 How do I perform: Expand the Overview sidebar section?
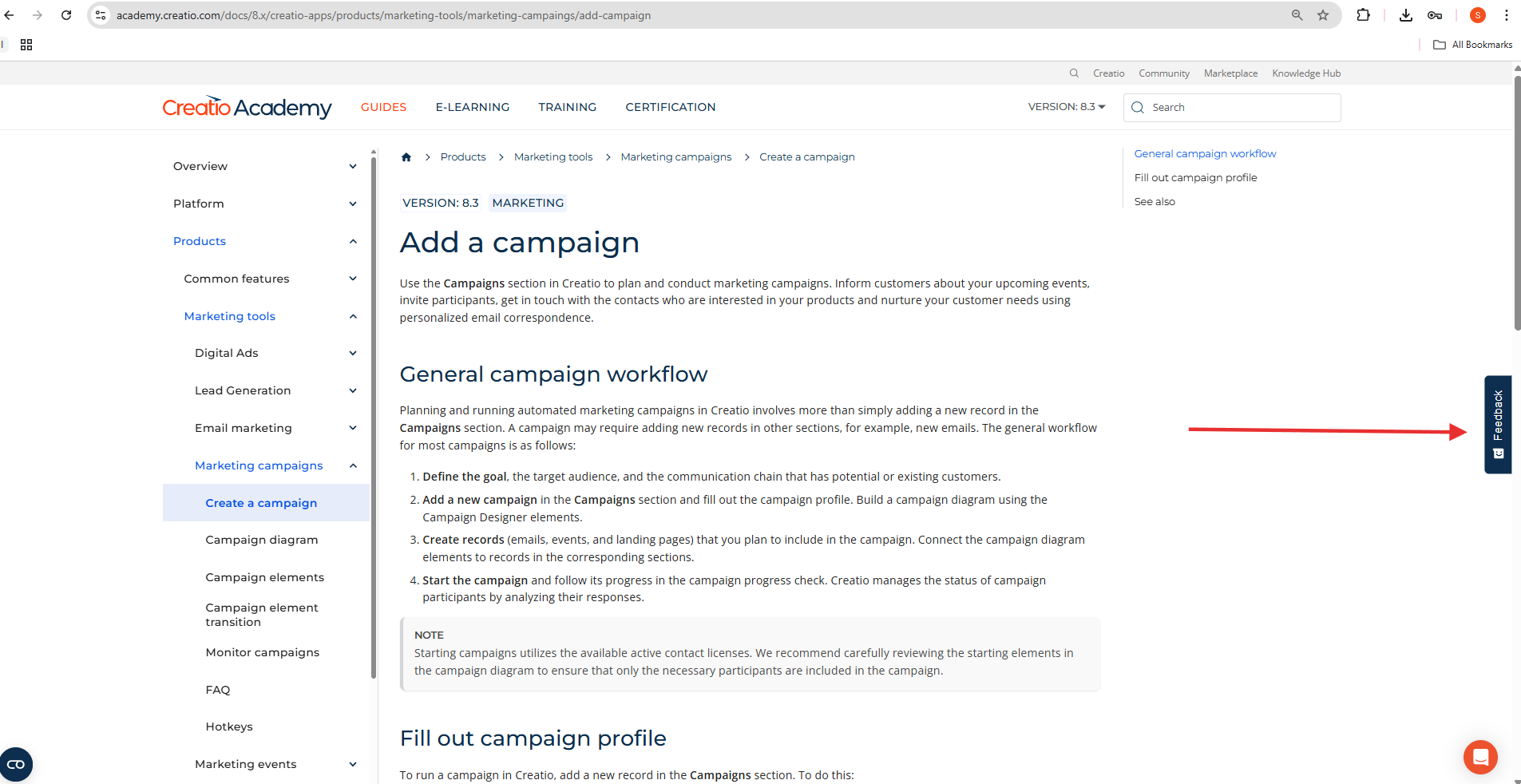click(x=352, y=167)
